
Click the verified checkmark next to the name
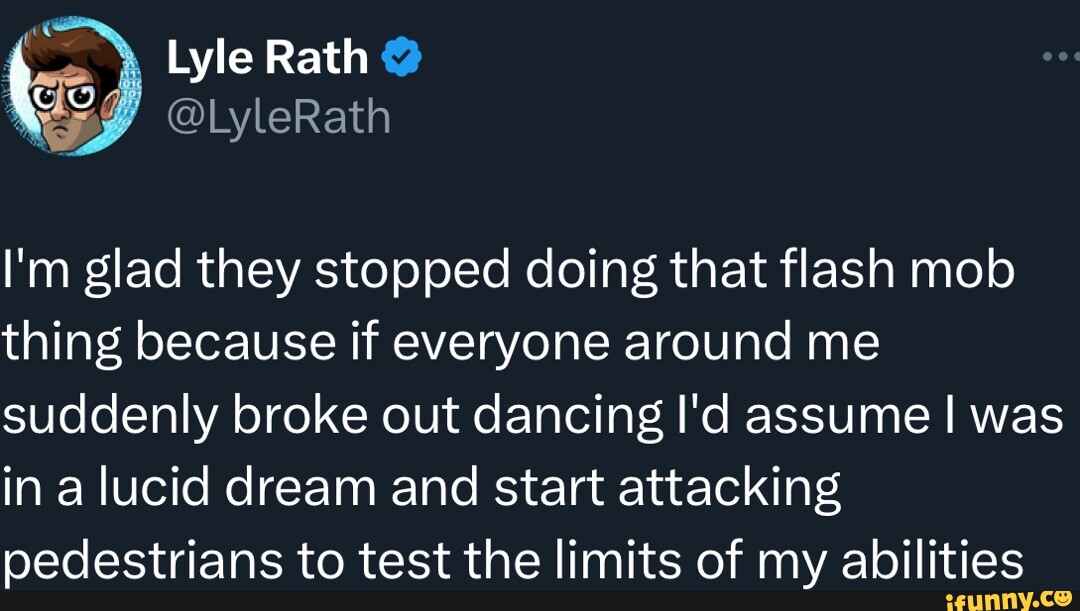pos(400,55)
